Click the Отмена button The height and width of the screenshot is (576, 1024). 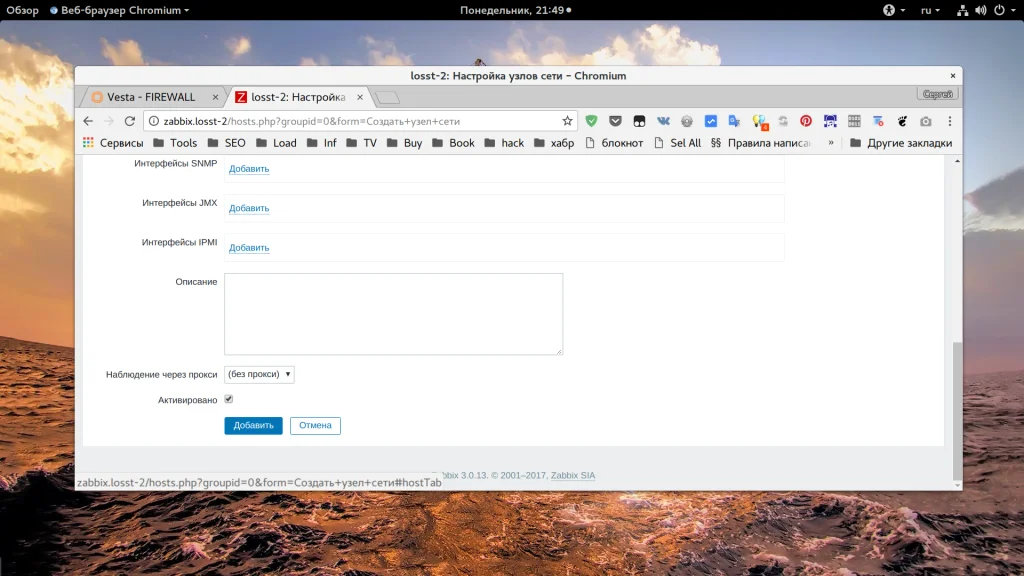click(x=315, y=425)
